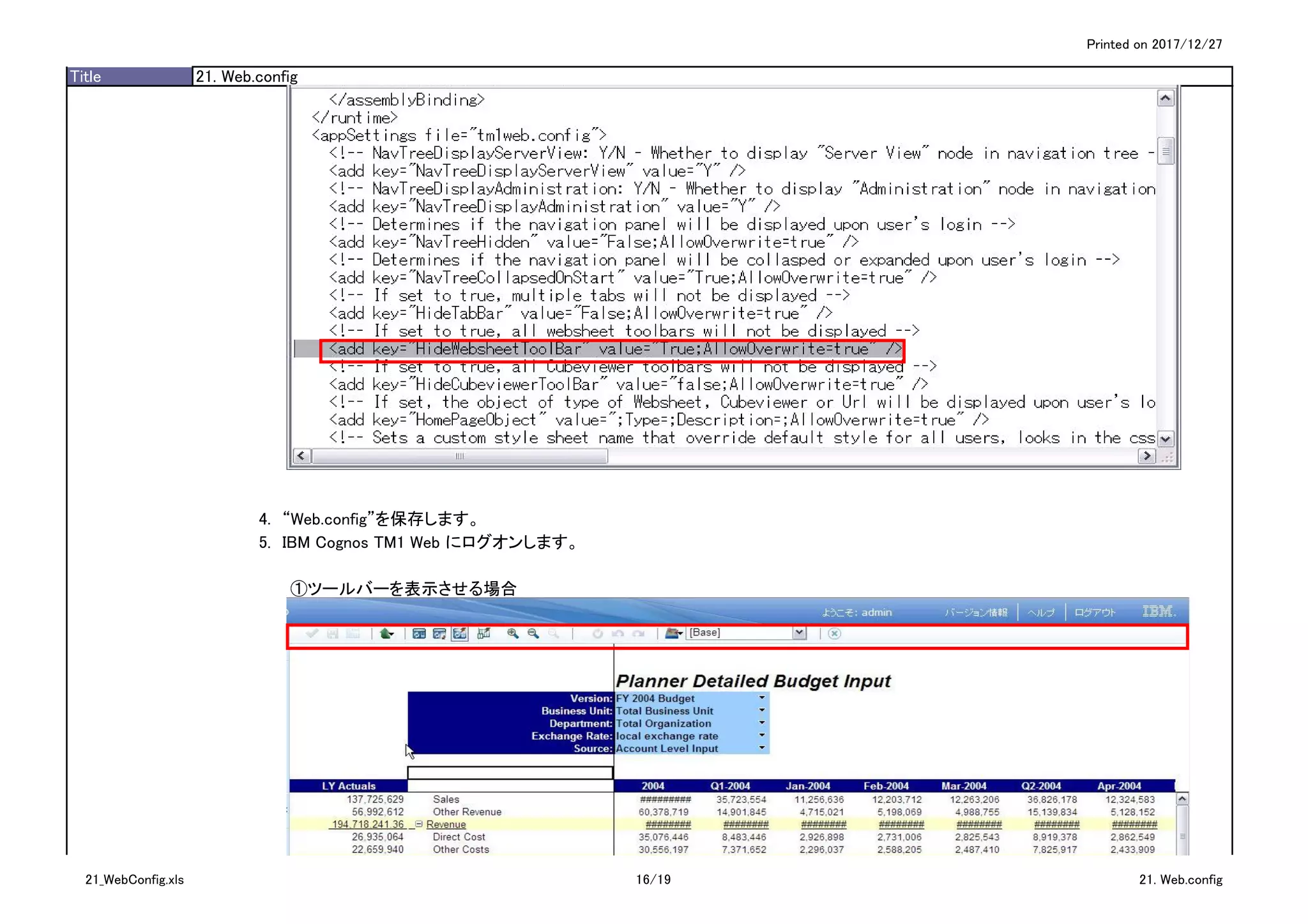Image resolution: width=1308 pixels, height=924 pixels.
Task: Click the config window horizontal scrollbar thumb
Action: point(459,456)
